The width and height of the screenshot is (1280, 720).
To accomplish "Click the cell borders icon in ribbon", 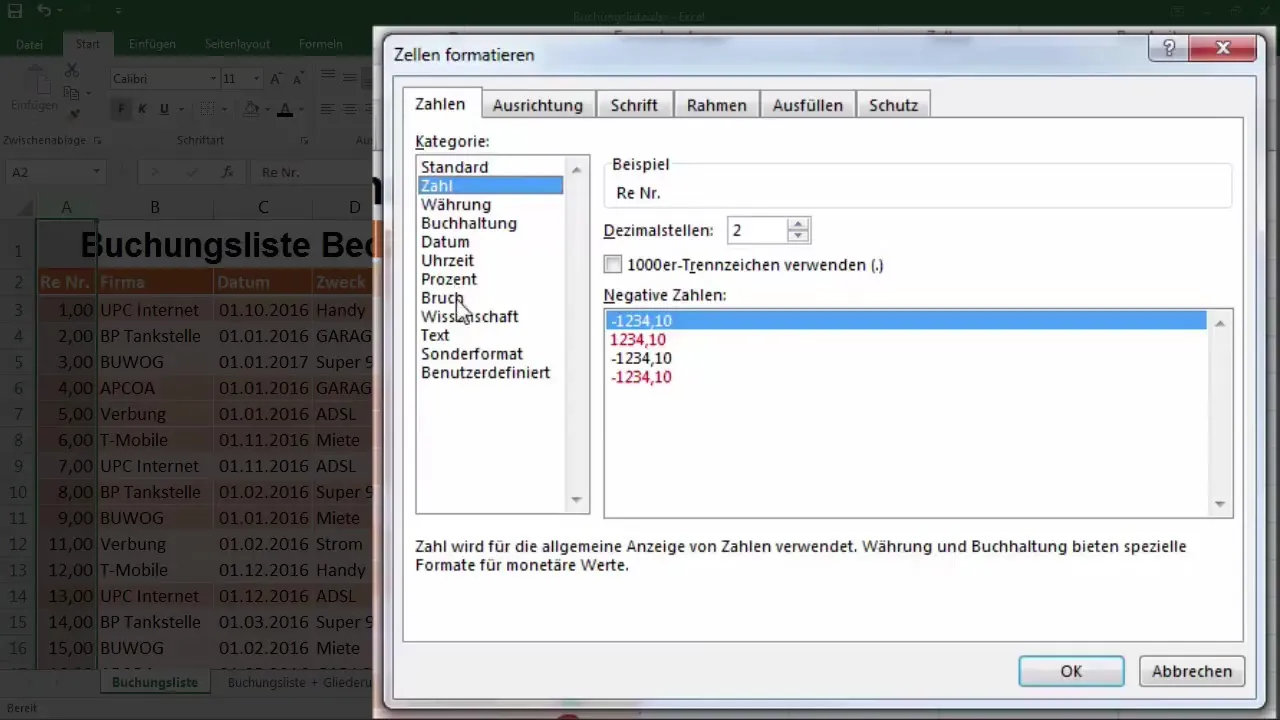I will tap(207, 109).
